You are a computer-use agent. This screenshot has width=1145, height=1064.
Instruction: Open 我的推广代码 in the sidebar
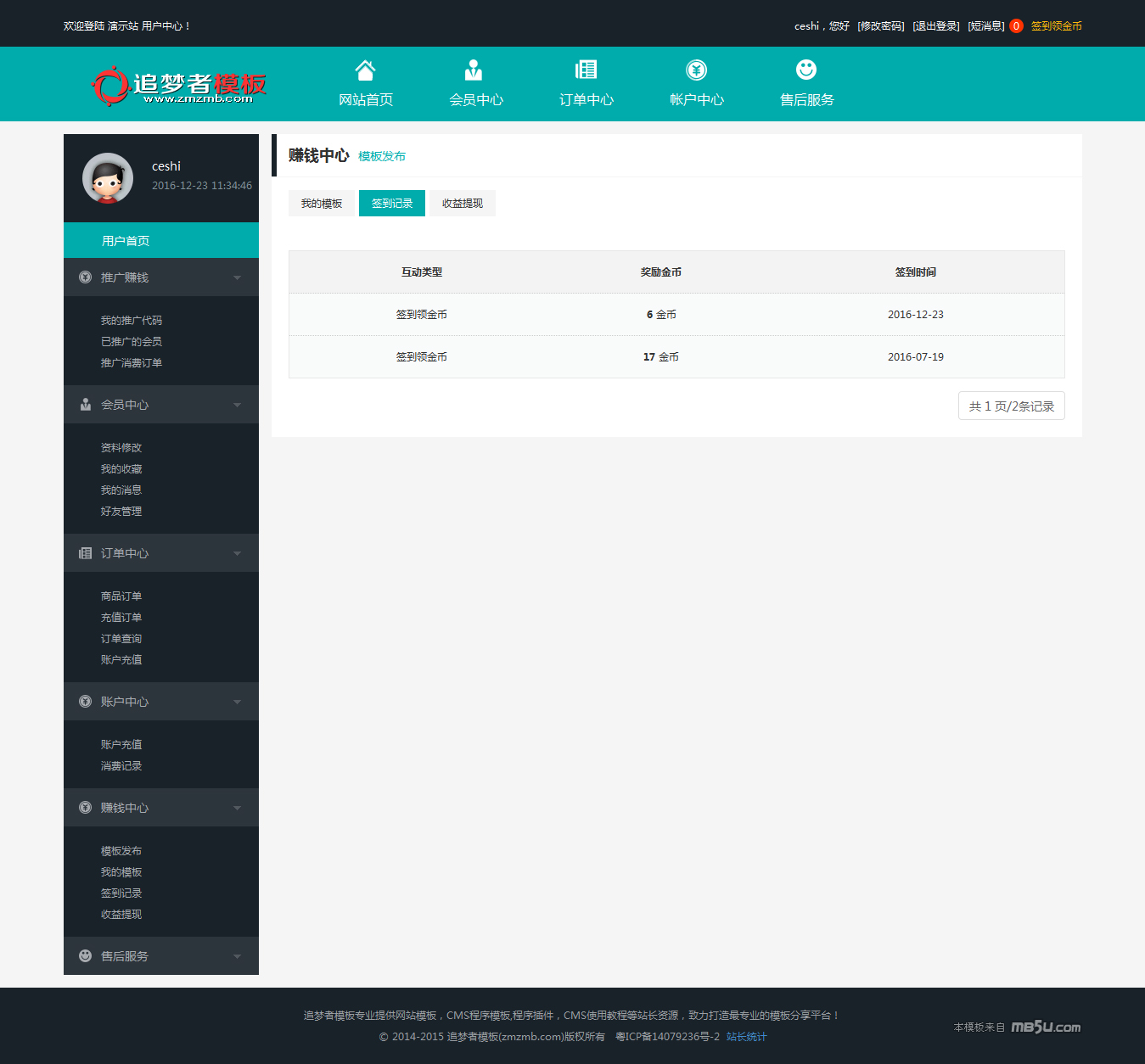pos(132,321)
